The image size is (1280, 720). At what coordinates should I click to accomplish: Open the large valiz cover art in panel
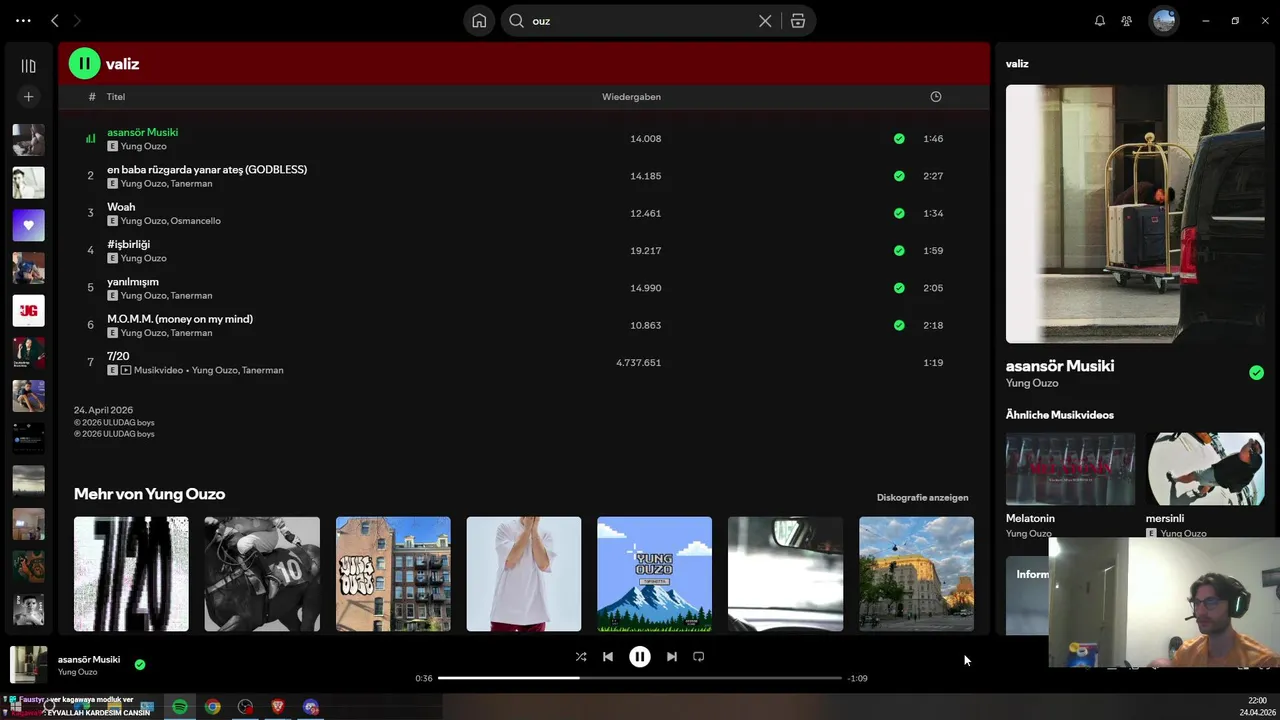click(x=1135, y=214)
